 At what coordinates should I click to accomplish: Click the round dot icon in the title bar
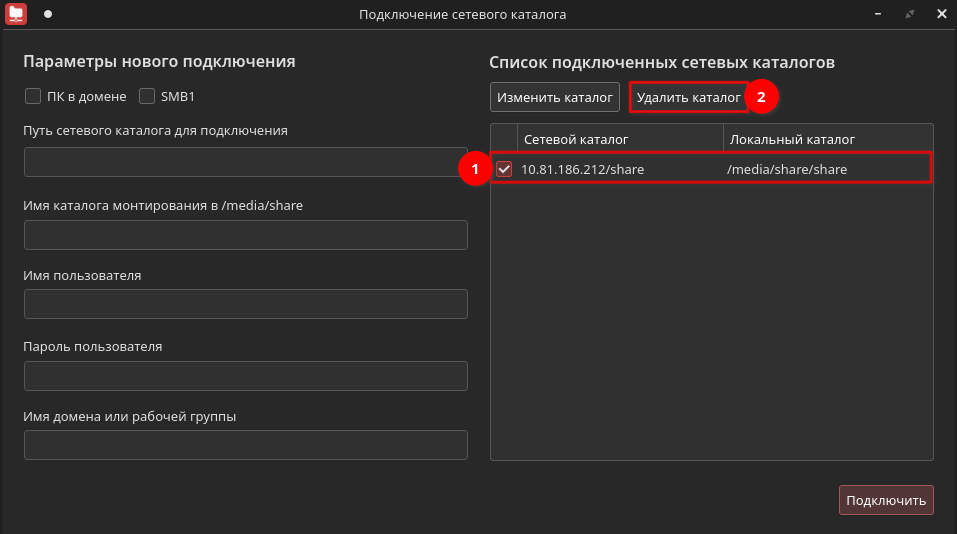point(47,14)
